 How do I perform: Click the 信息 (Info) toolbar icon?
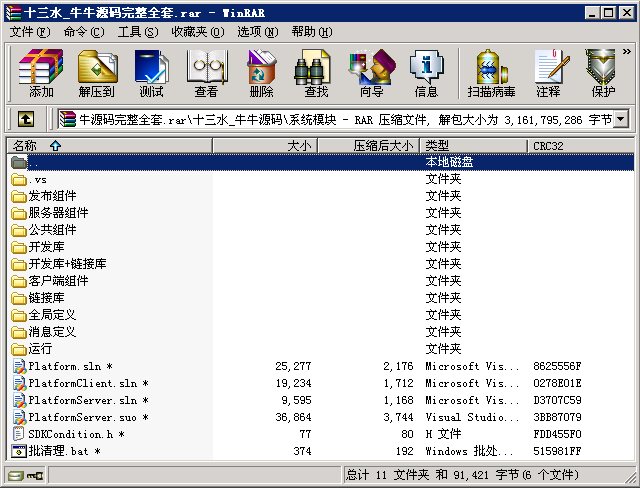[426, 74]
